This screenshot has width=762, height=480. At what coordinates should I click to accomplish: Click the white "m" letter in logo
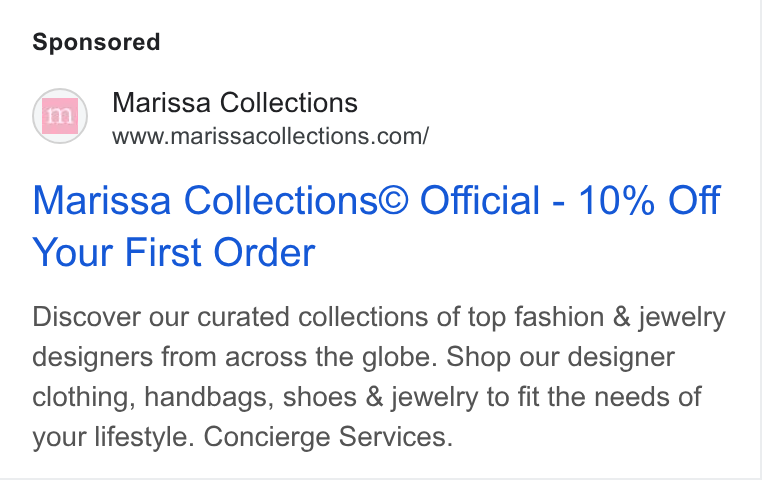60,115
